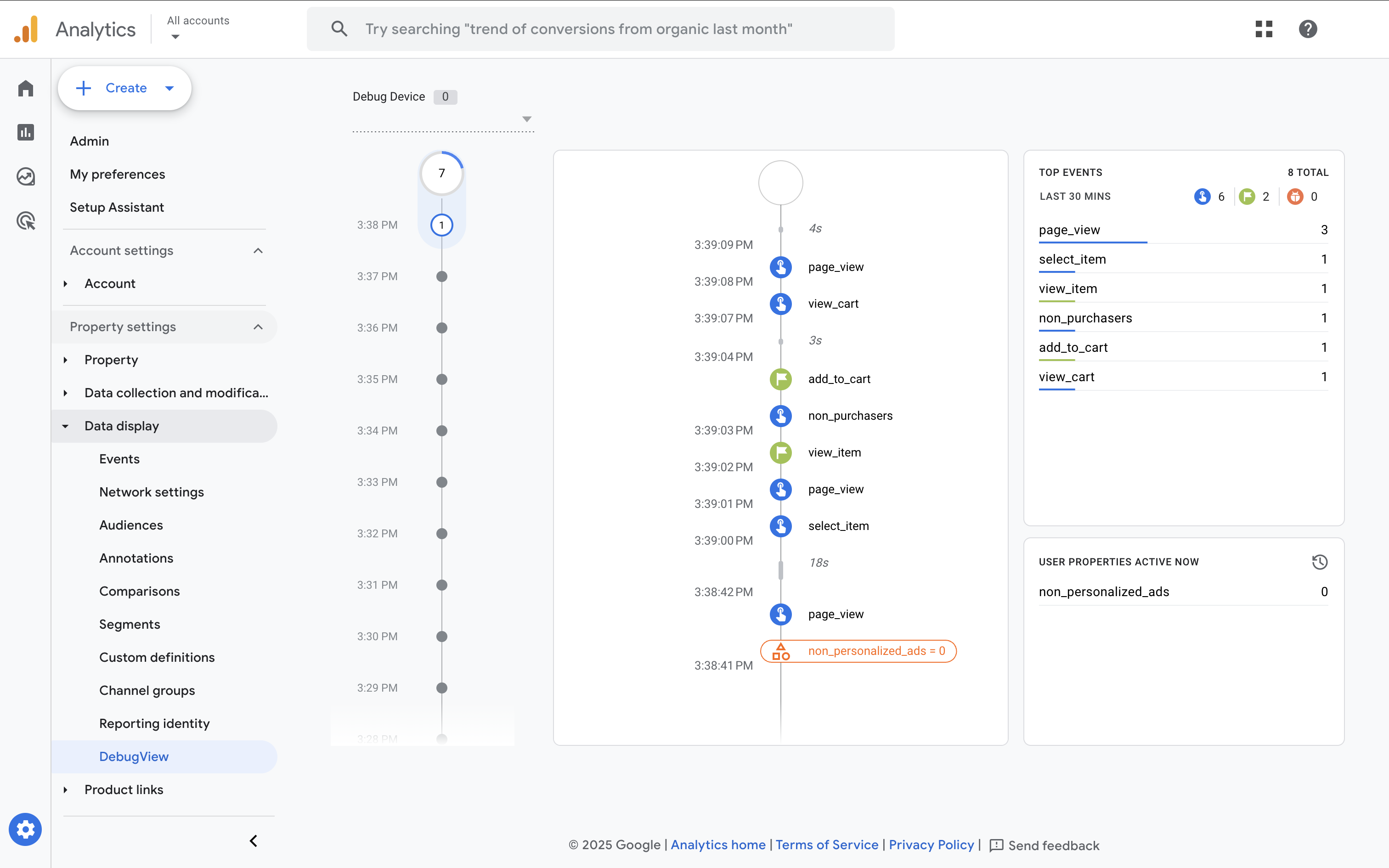Select Events under Data display
Screen dimensions: 1389x868
[119, 459]
